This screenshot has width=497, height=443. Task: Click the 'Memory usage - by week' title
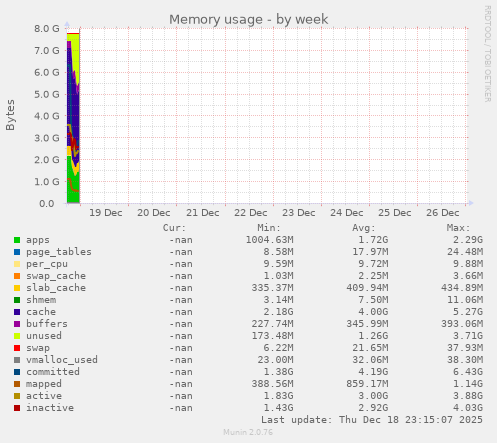[248, 19]
